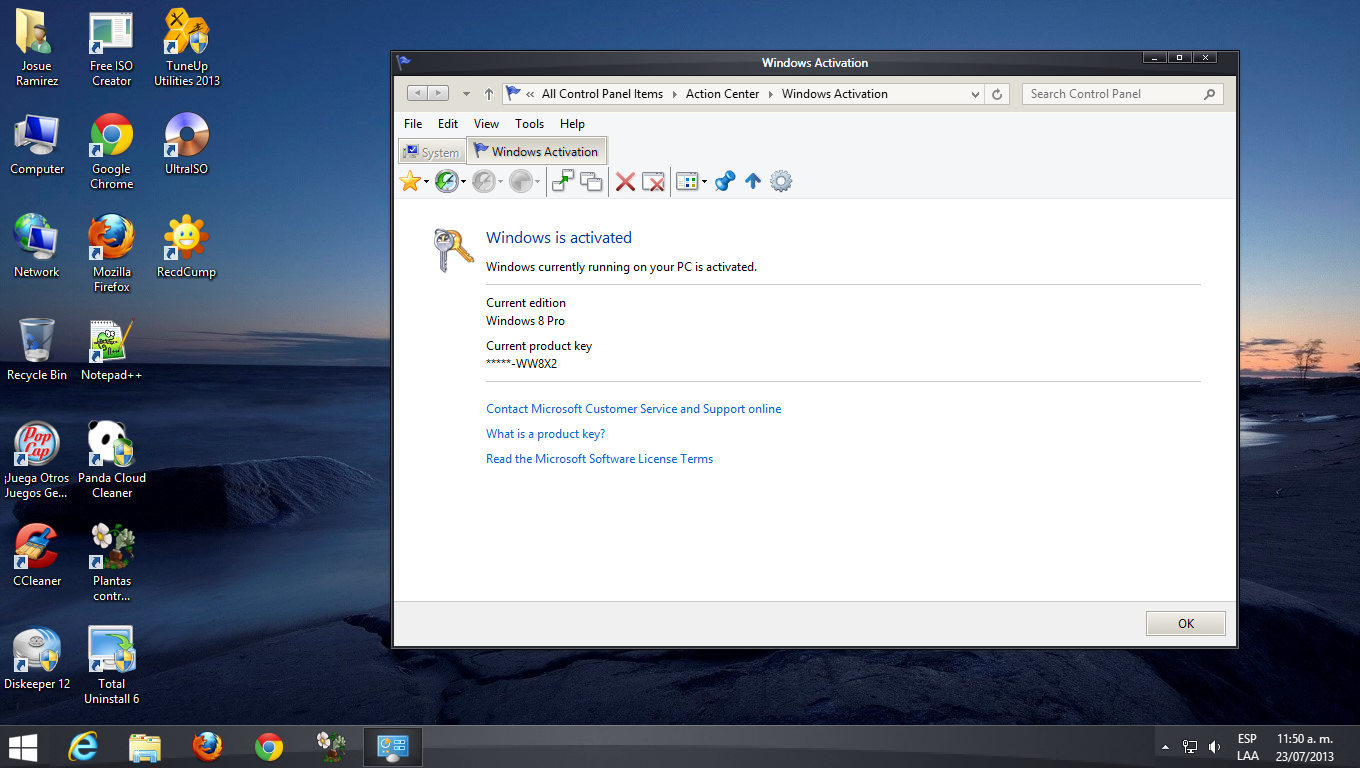Click the up arrow beside the address bar

click(x=489, y=94)
